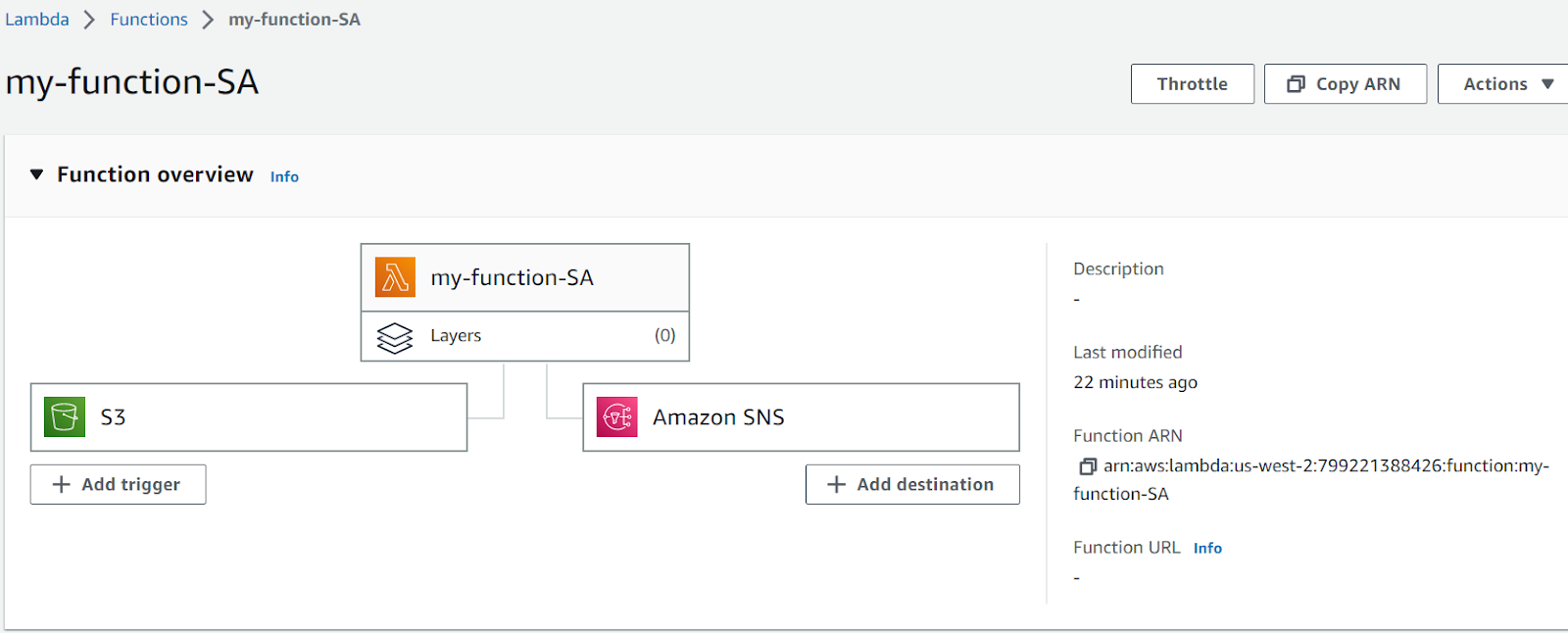Viewport: 1568px width, 633px height.
Task: Select the Amazon SNS destination box
Action: [801, 417]
